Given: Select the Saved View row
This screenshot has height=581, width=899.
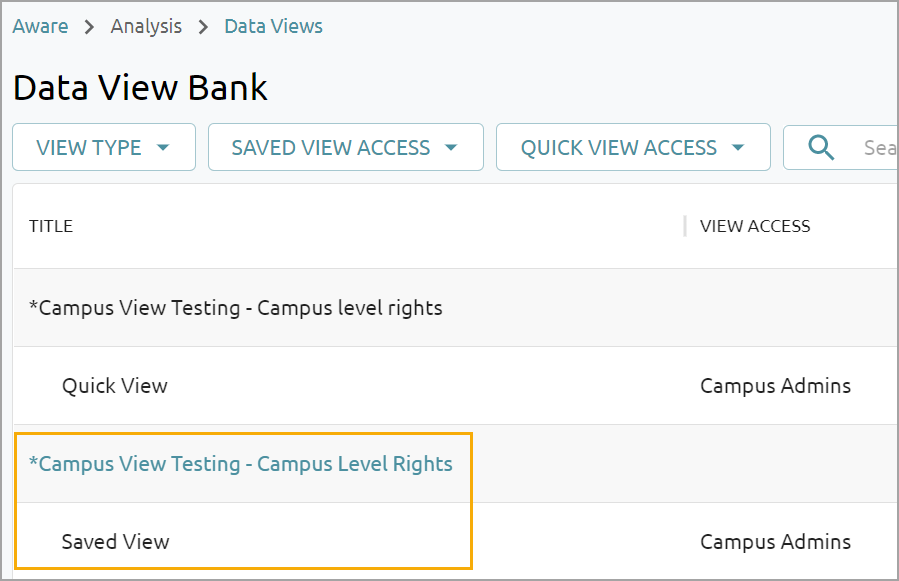Looking at the screenshot, I should pyautogui.click(x=456, y=541).
